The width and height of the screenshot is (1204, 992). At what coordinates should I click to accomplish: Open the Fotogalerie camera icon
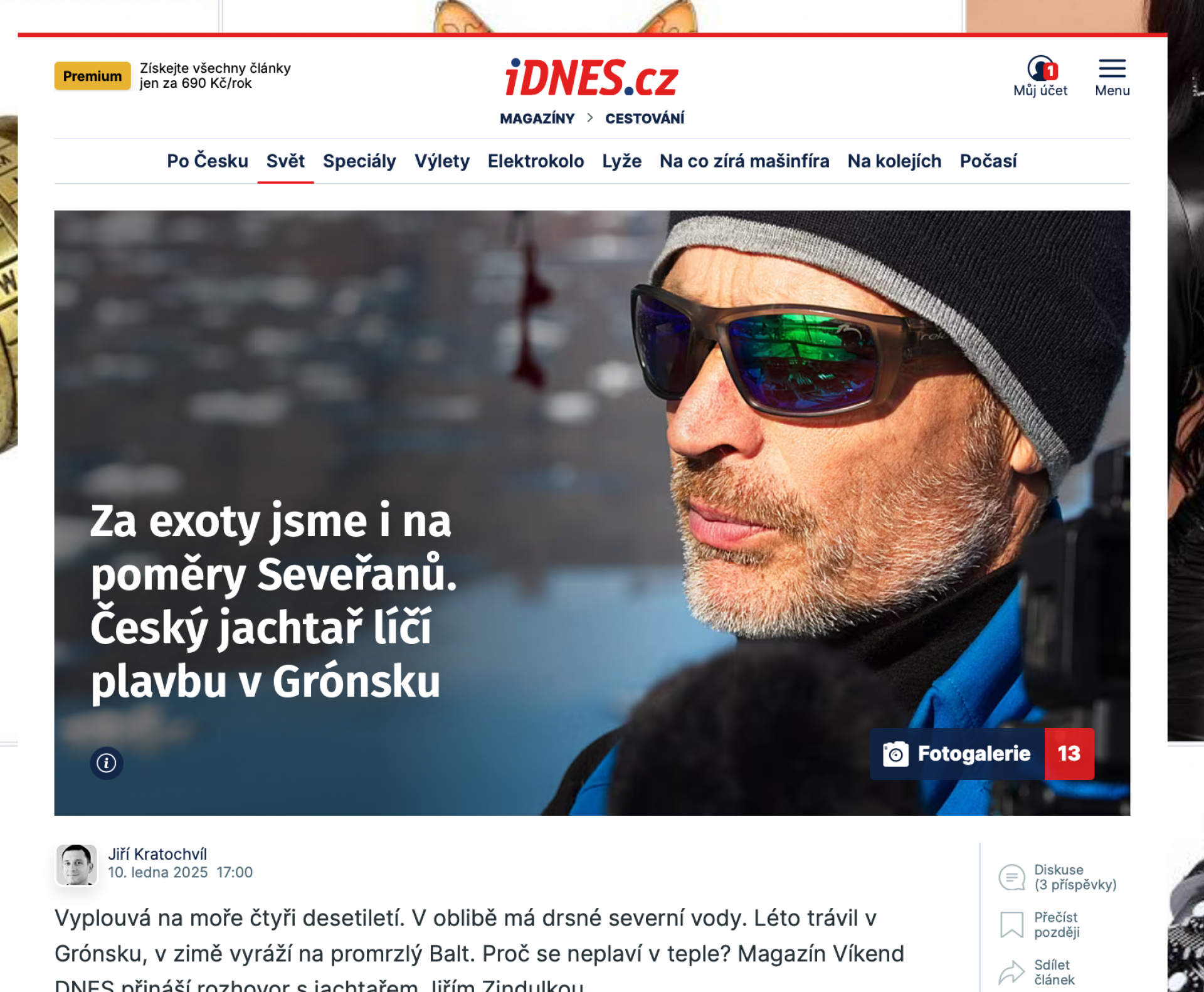[x=895, y=754]
